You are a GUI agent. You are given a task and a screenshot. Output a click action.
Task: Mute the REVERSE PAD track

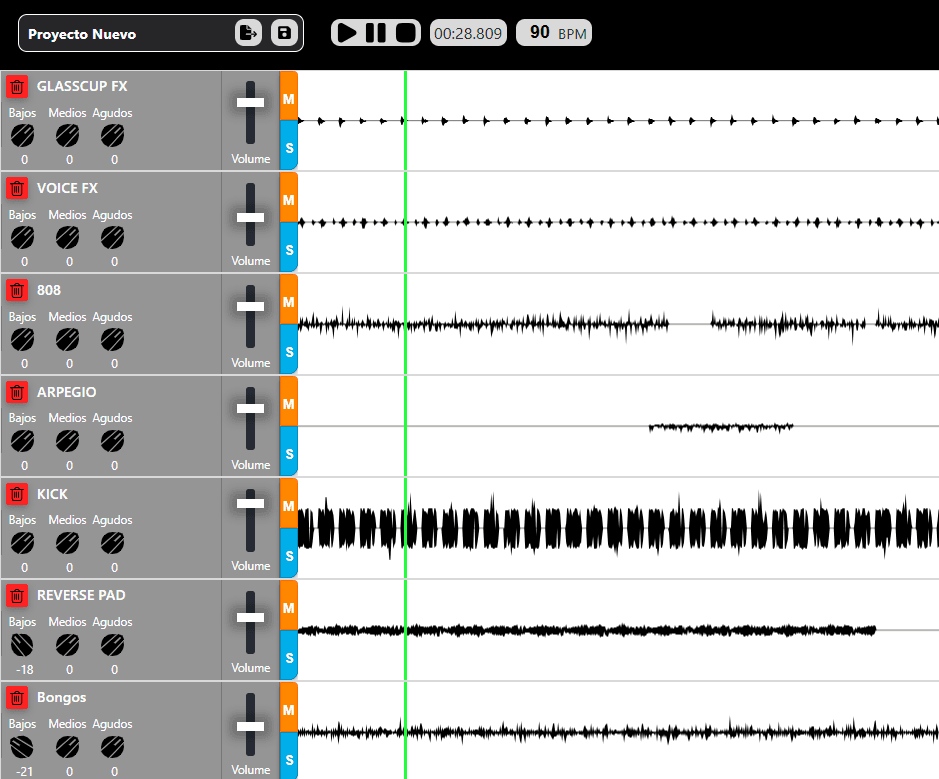tap(288, 607)
